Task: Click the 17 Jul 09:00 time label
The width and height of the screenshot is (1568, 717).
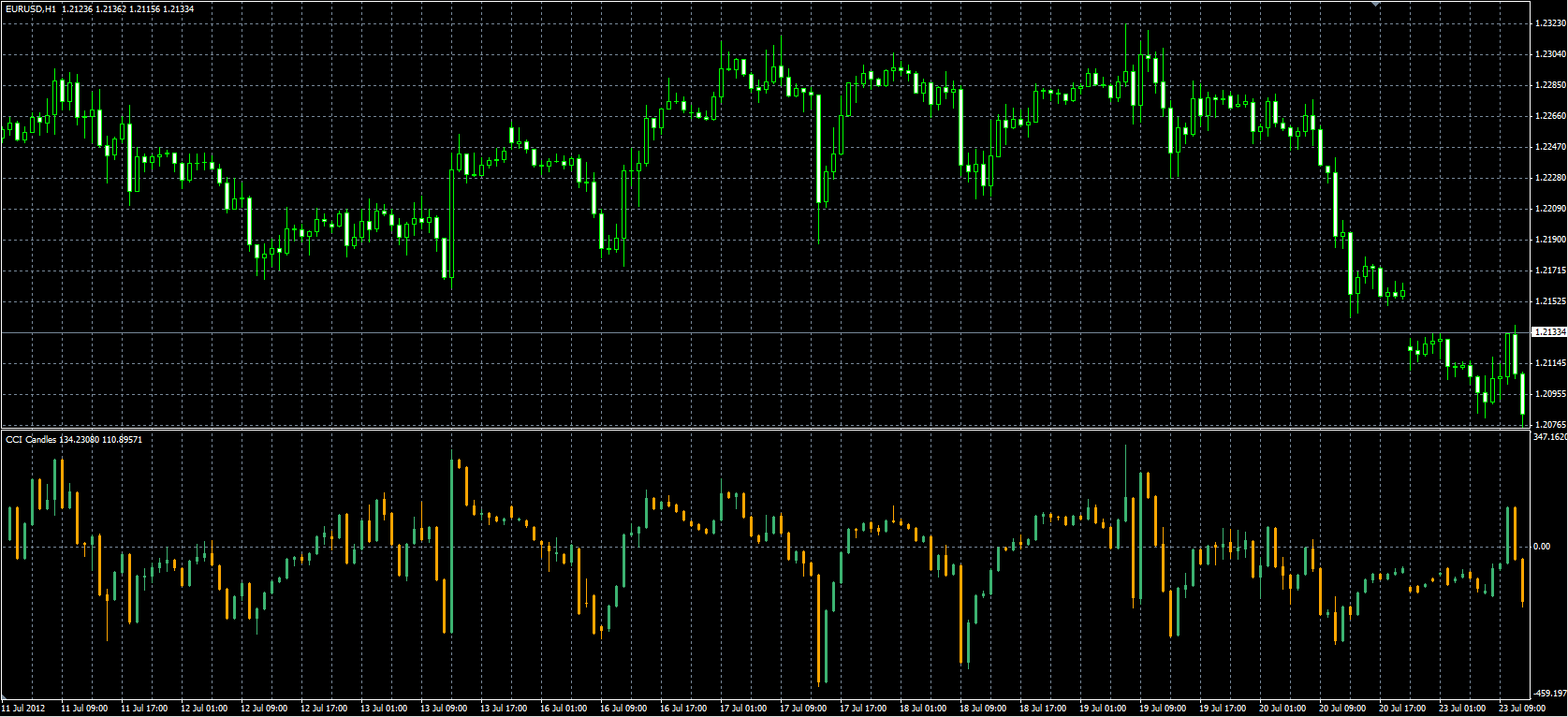Action: click(803, 709)
